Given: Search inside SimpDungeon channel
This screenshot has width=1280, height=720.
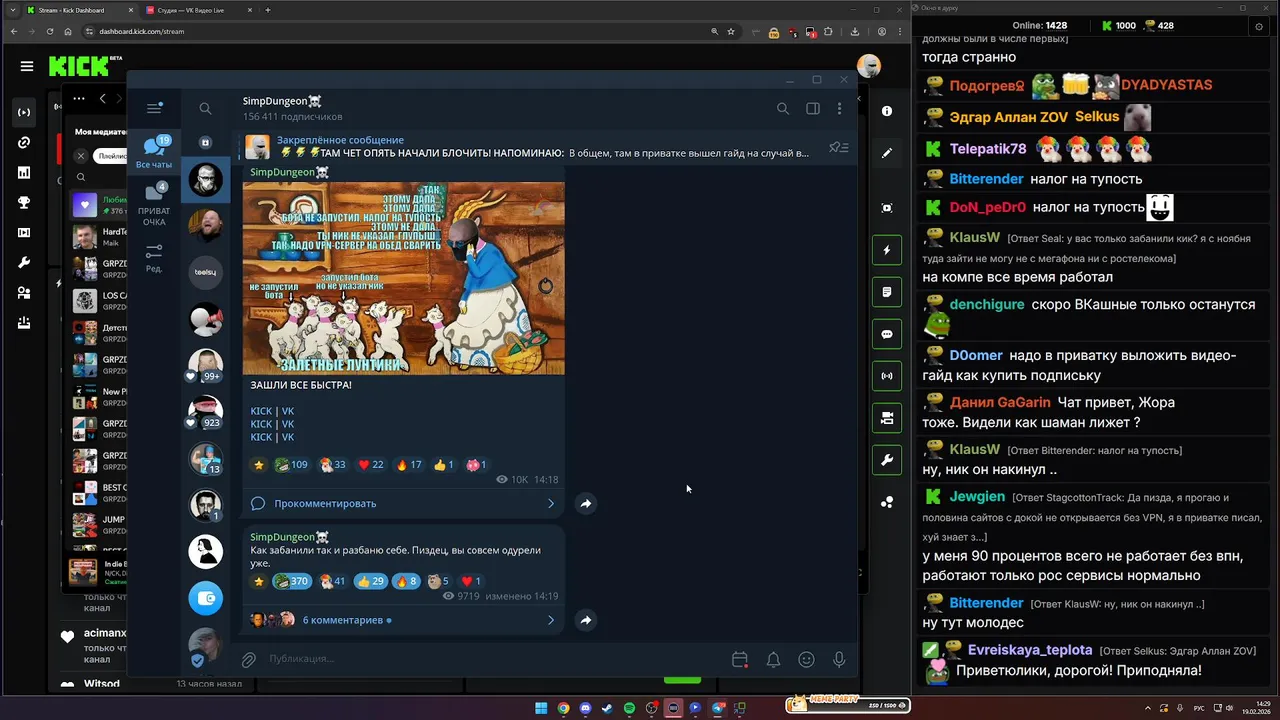Looking at the screenshot, I should coord(783,108).
